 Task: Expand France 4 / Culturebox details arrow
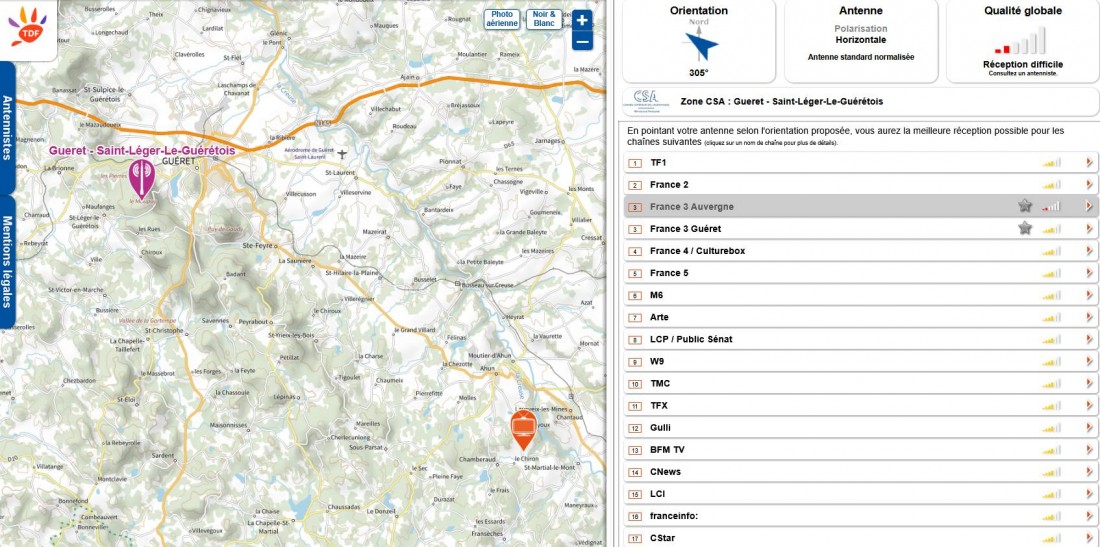(1089, 250)
